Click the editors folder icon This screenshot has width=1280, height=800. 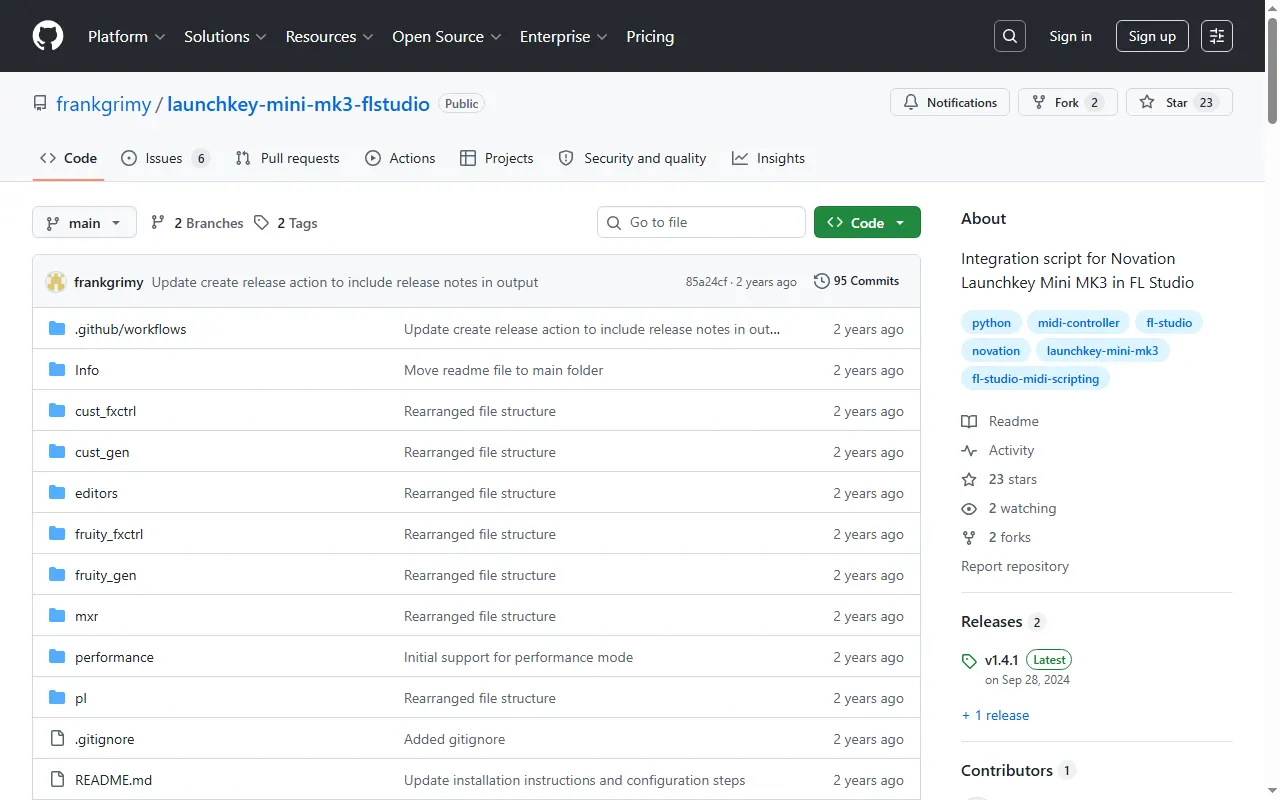pos(57,493)
